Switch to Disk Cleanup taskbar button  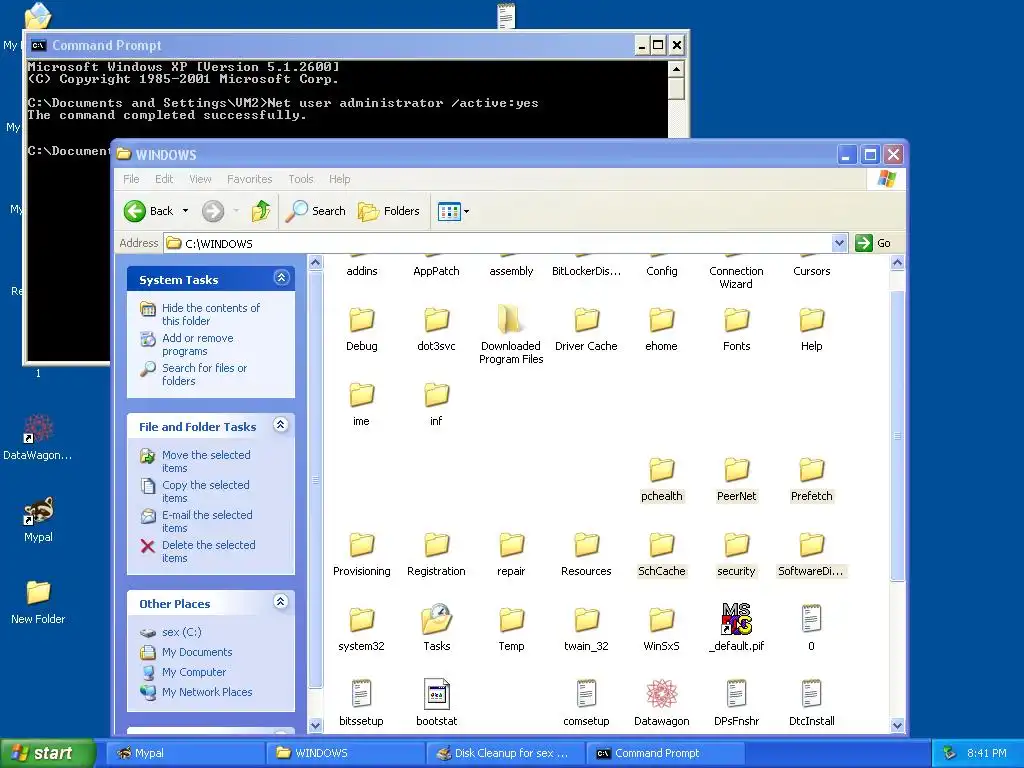[505, 753]
